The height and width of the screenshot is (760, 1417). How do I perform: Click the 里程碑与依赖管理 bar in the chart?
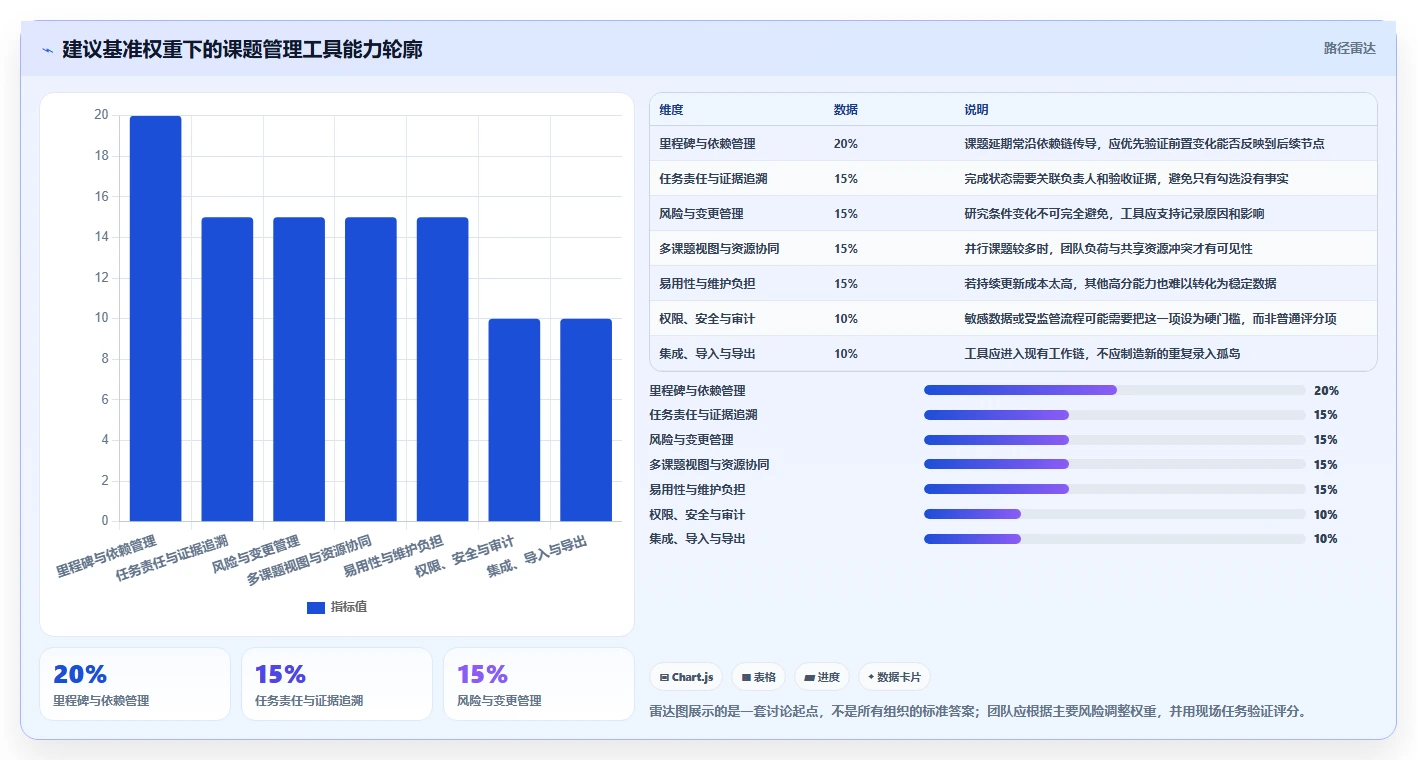(x=156, y=318)
